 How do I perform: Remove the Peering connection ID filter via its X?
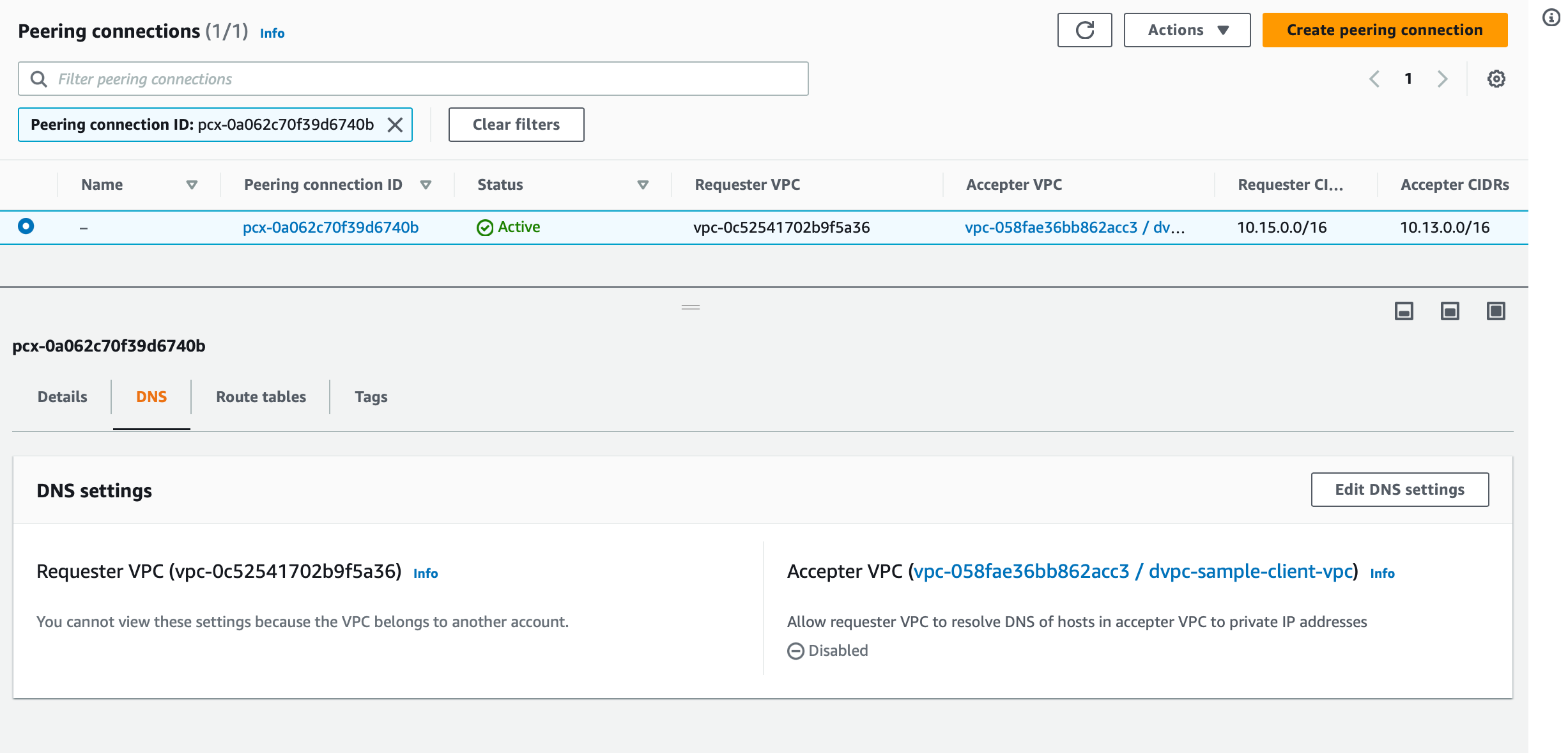(396, 125)
